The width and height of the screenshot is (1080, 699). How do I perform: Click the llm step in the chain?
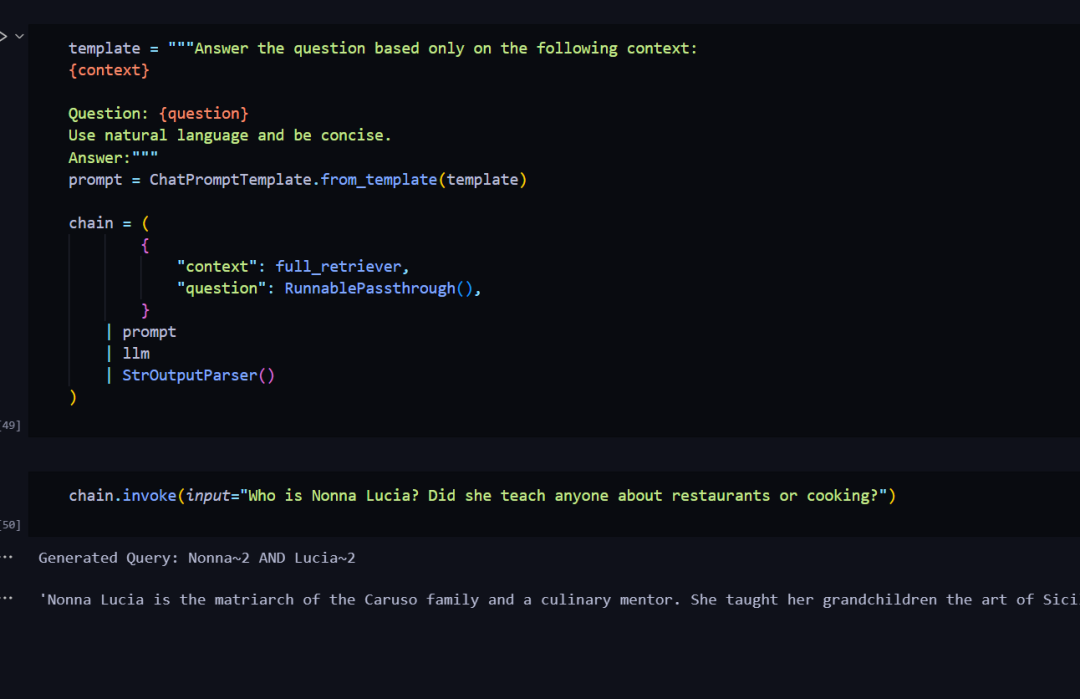pyautogui.click(x=136, y=353)
